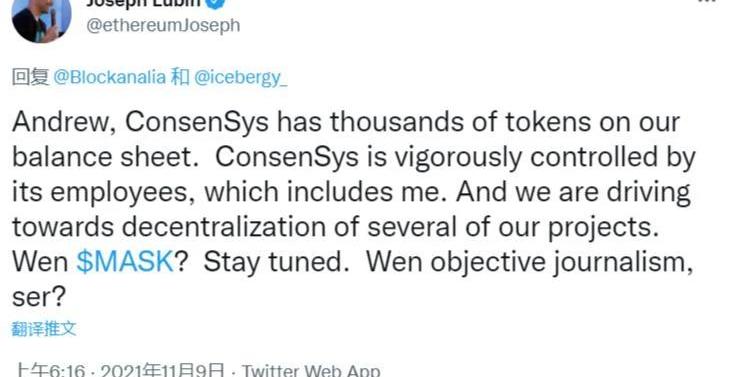Viewport: 737px width, 377px height.
Task: Click the "Stay tuned." sentence
Action: click(x=276, y=263)
